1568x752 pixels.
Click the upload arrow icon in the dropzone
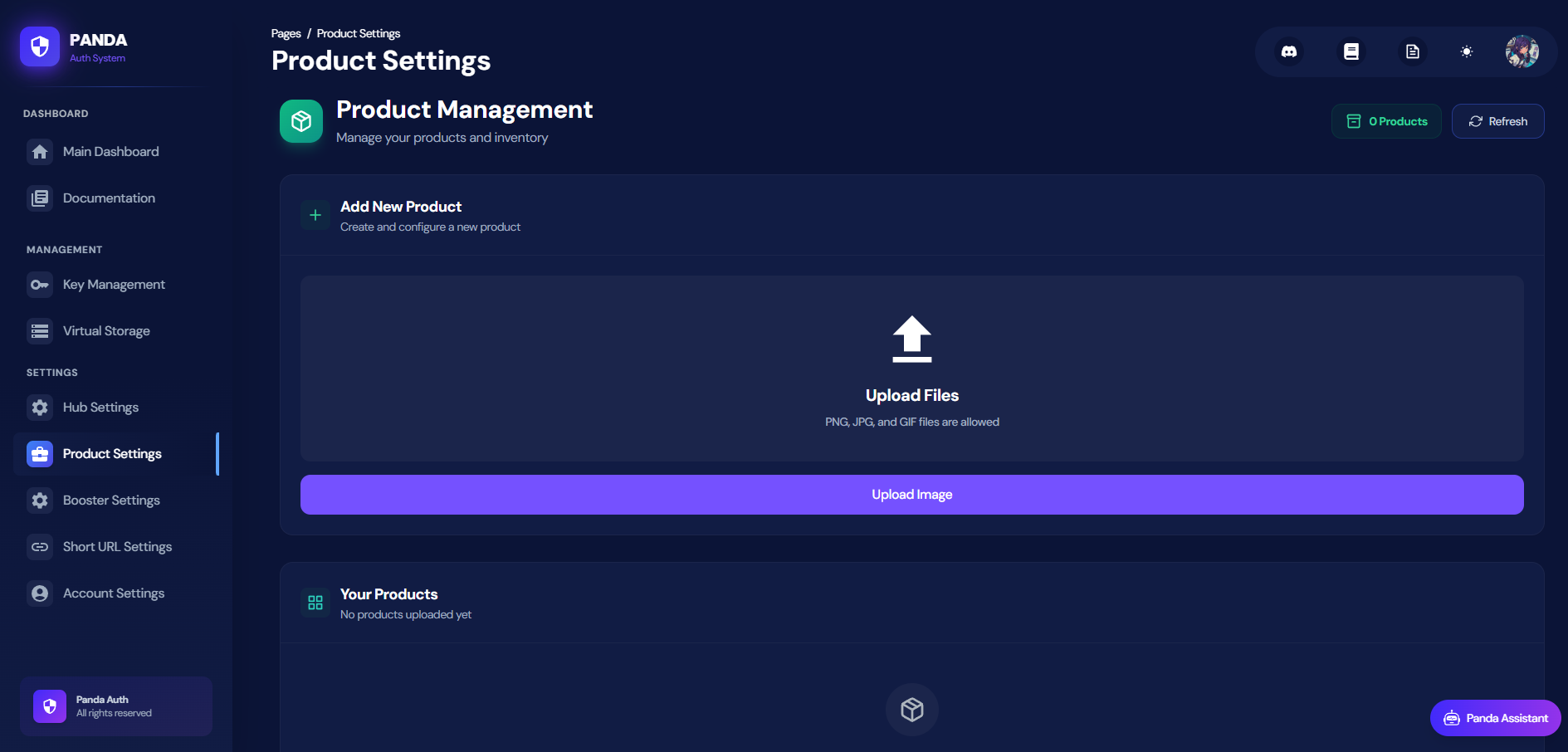pos(911,339)
